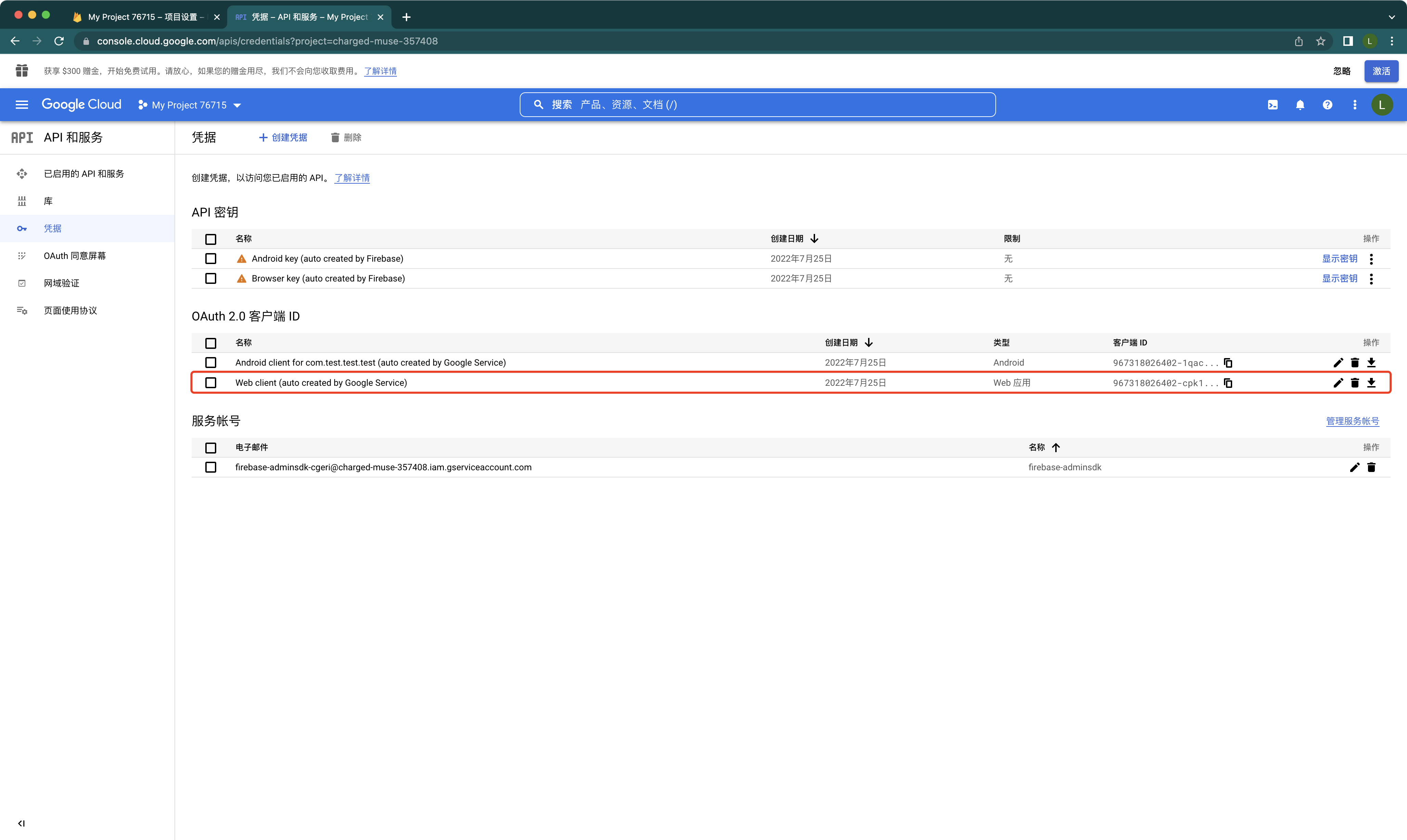Viewport: 1407px width, 840px height.
Task: Open the firebase-adminsdk service account email
Action: pos(383,468)
